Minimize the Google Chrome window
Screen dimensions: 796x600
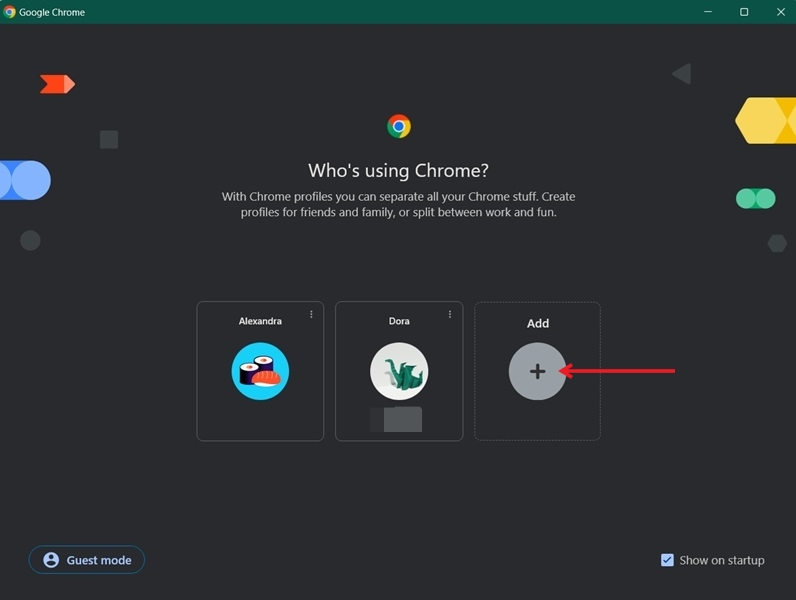pyautogui.click(x=708, y=12)
